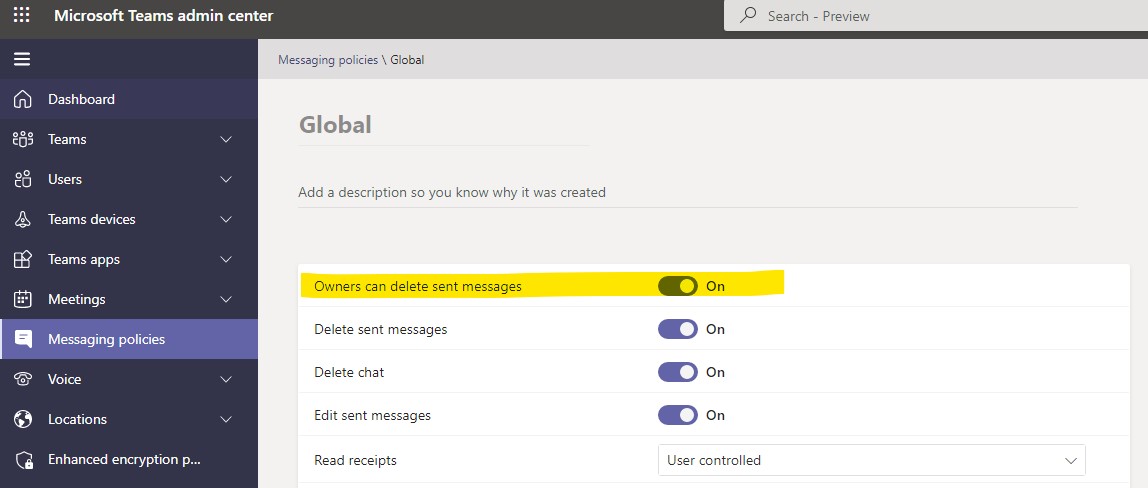Open the Read receipts dropdown
Viewport: 1148px width, 488px height.
(x=871, y=460)
